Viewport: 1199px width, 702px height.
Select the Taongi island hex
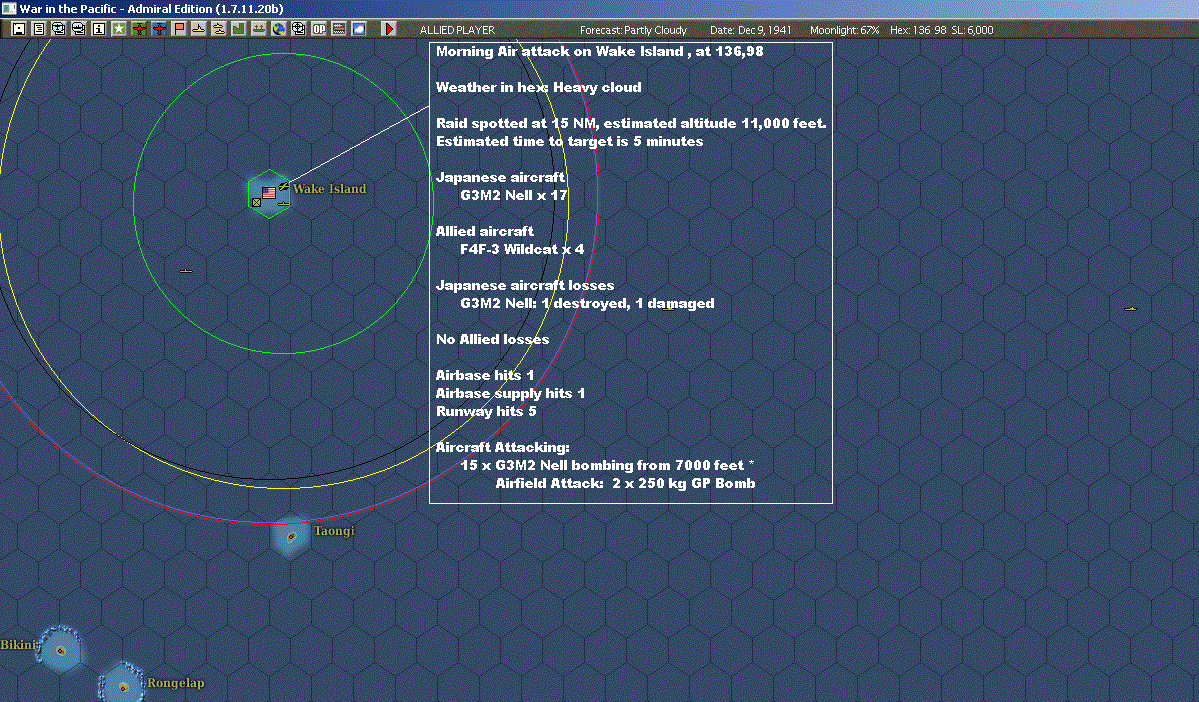pyautogui.click(x=291, y=537)
